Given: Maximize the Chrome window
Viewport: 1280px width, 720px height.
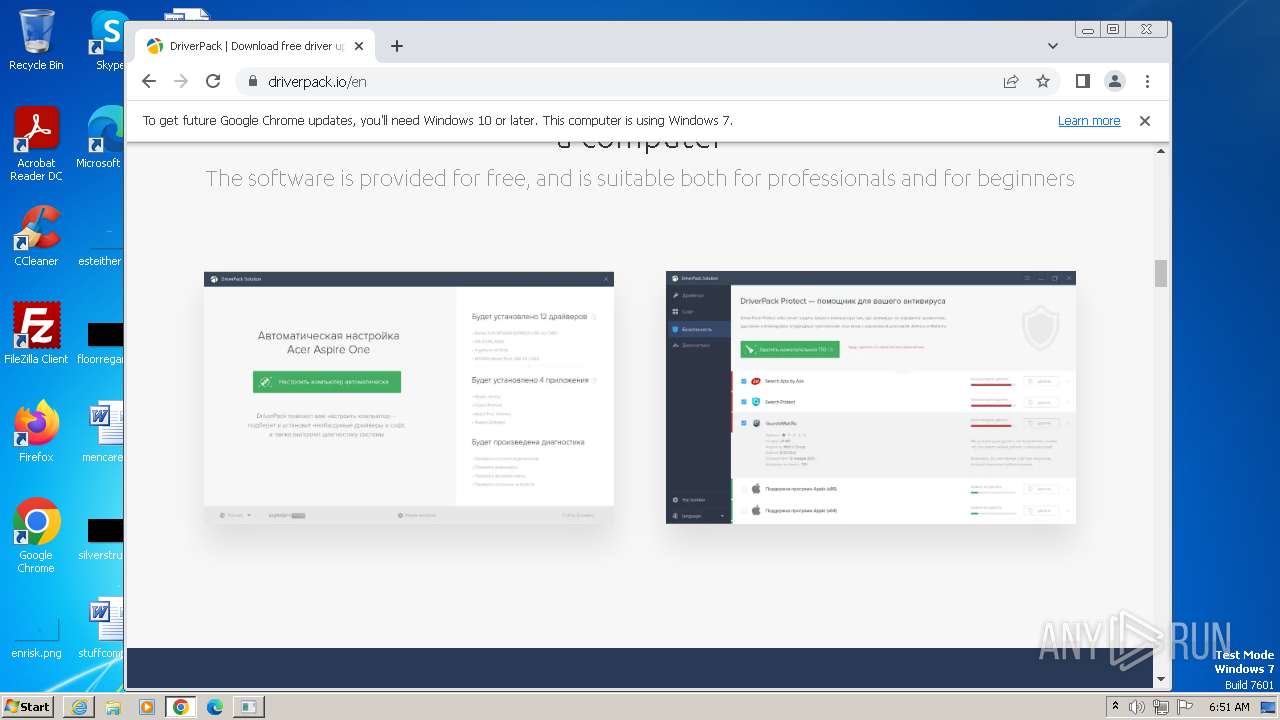Looking at the screenshot, I should coord(1113,30).
